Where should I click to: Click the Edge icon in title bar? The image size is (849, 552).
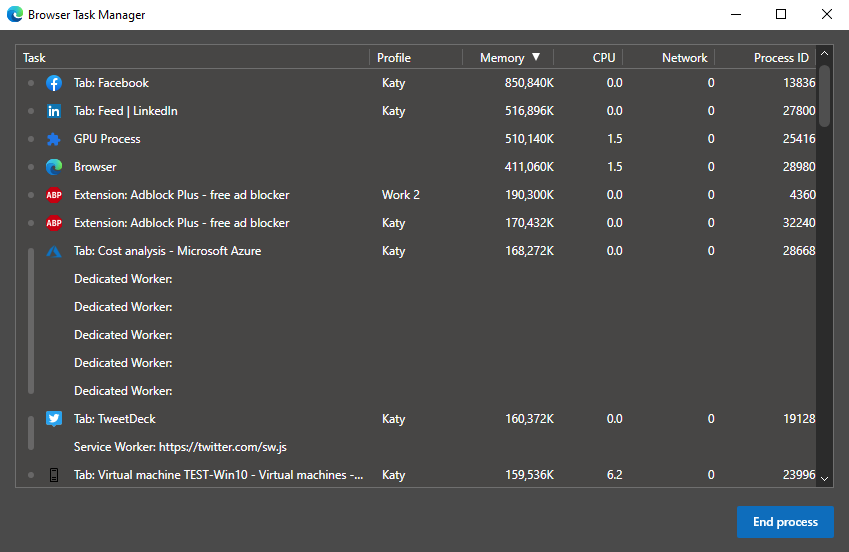click(x=15, y=15)
